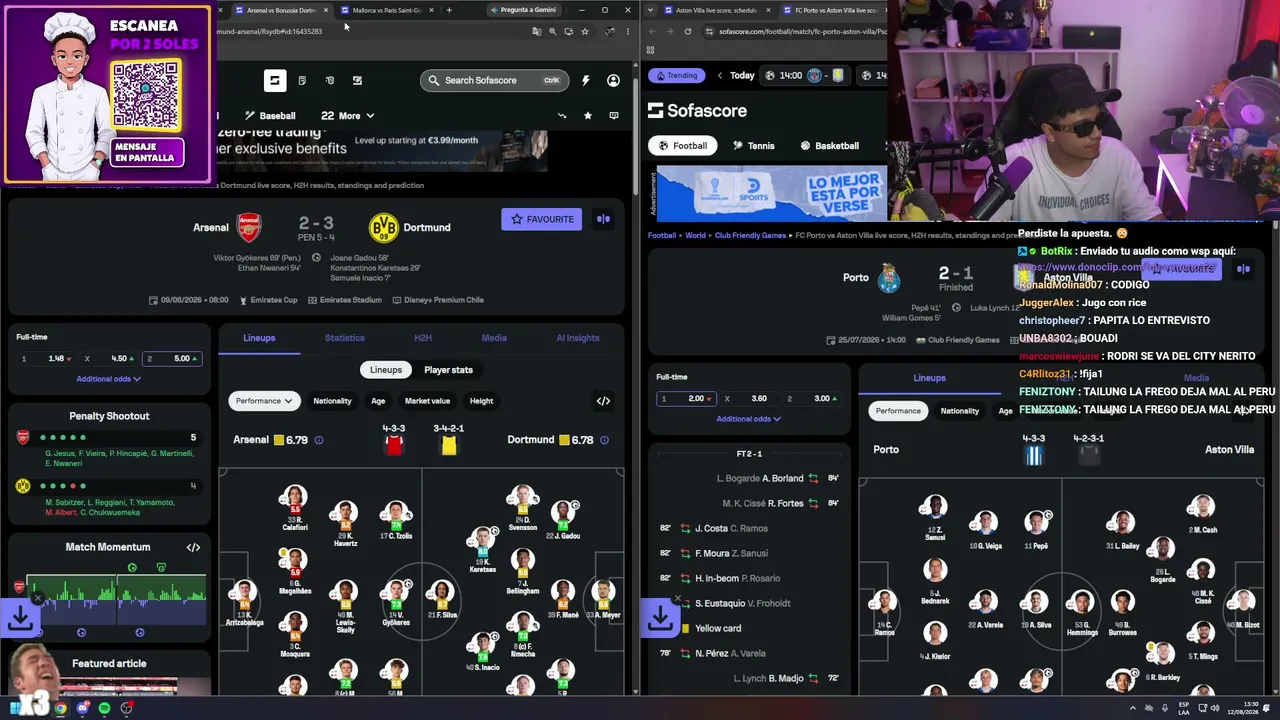Open Chrome from the taskbar
This screenshot has height=720, width=1280.
coord(61,708)
